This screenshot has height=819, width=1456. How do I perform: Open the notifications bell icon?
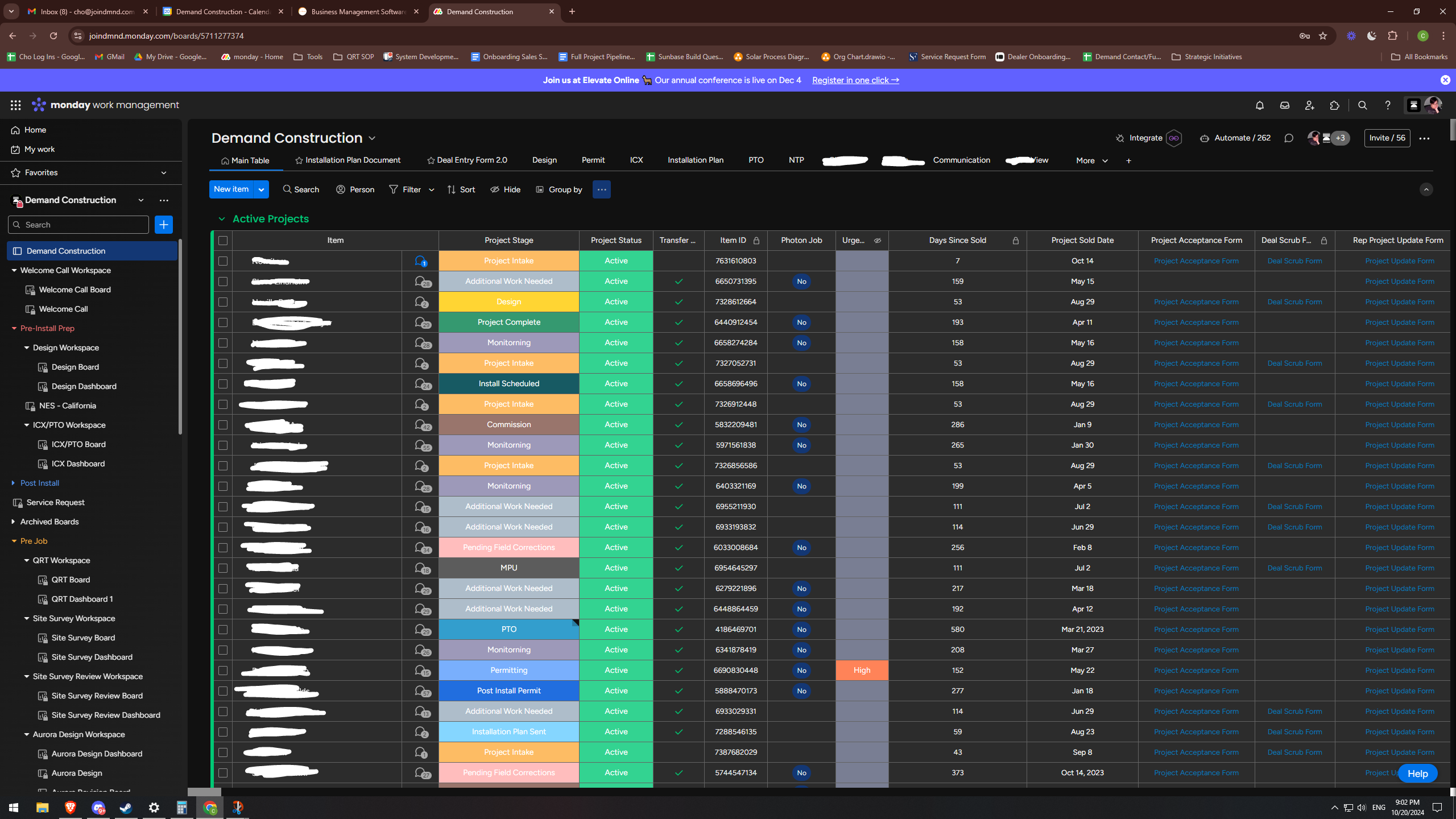tap(1259, 105)
